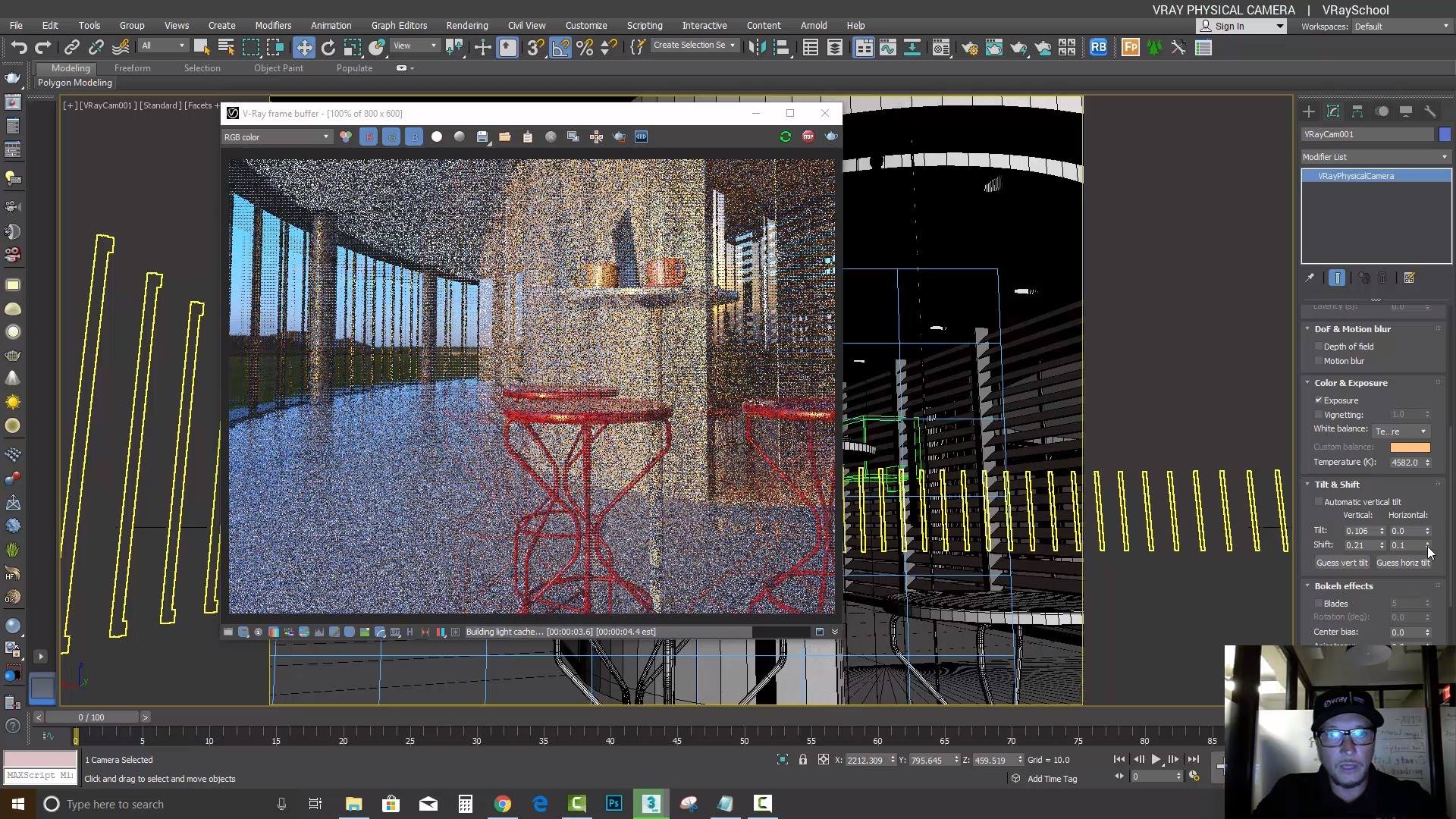
Task: Switch to the Freeform ribbon tab
Action: point(133,68)
